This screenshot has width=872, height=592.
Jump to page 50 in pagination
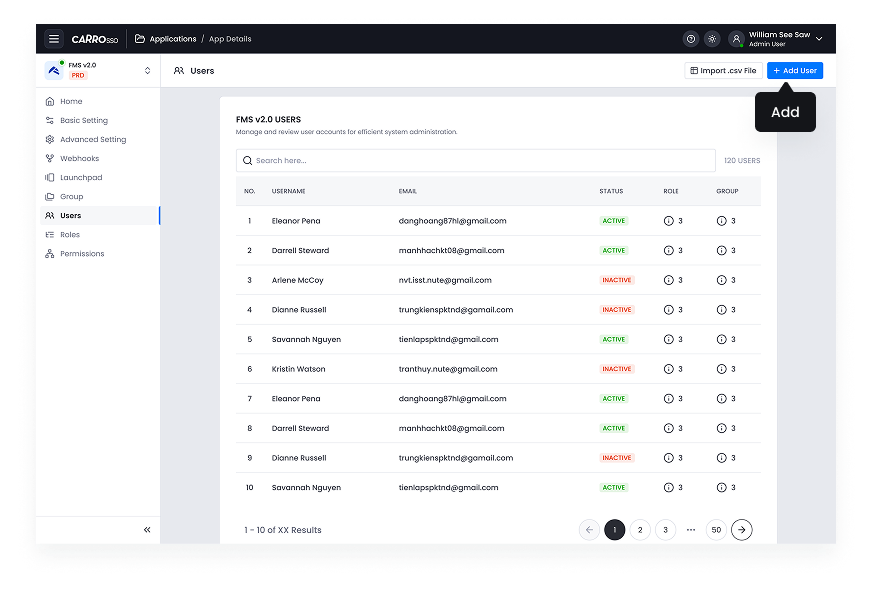pos(715,530)
